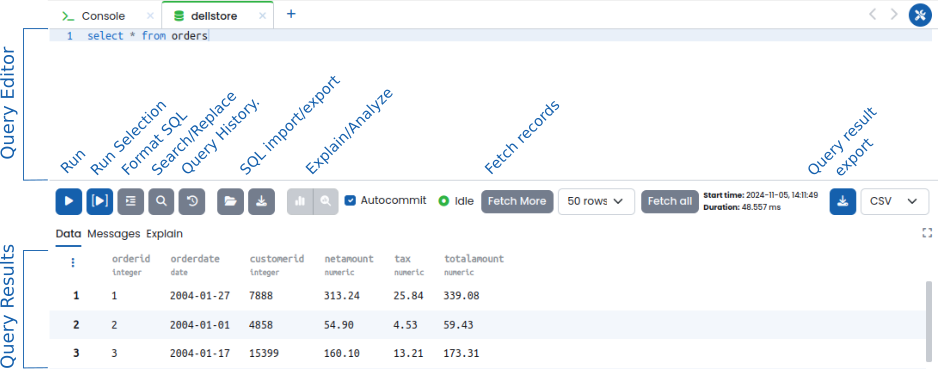Select the cell with date 2004-01-01

tap(200, 325)
